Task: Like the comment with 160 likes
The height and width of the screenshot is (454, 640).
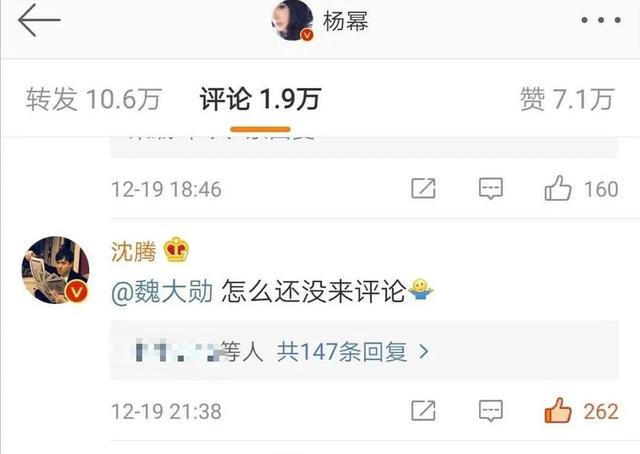Action: (x=581, y=189)
